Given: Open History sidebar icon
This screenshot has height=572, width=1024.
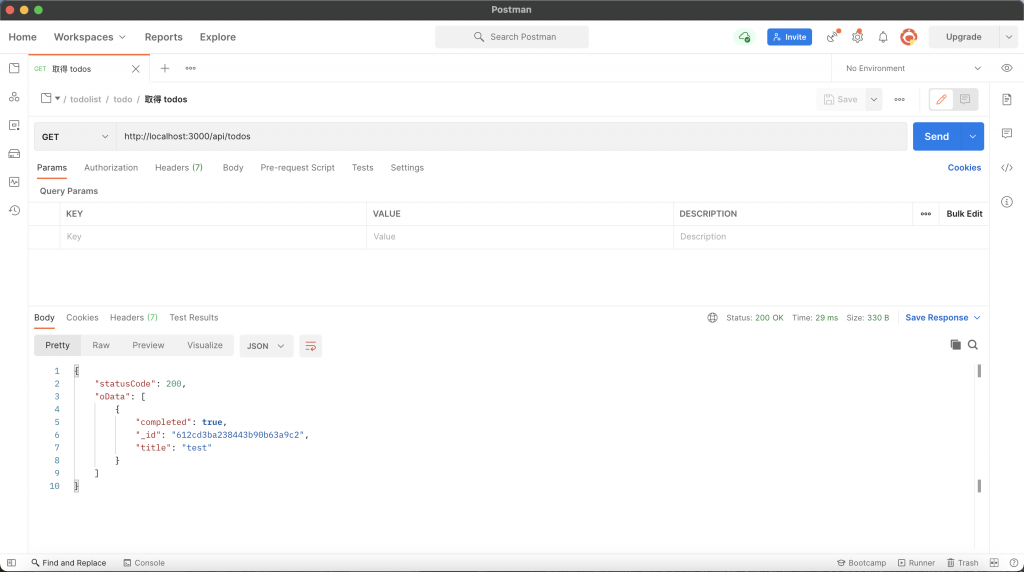Looking at the screenshot, I should [14, 210].
